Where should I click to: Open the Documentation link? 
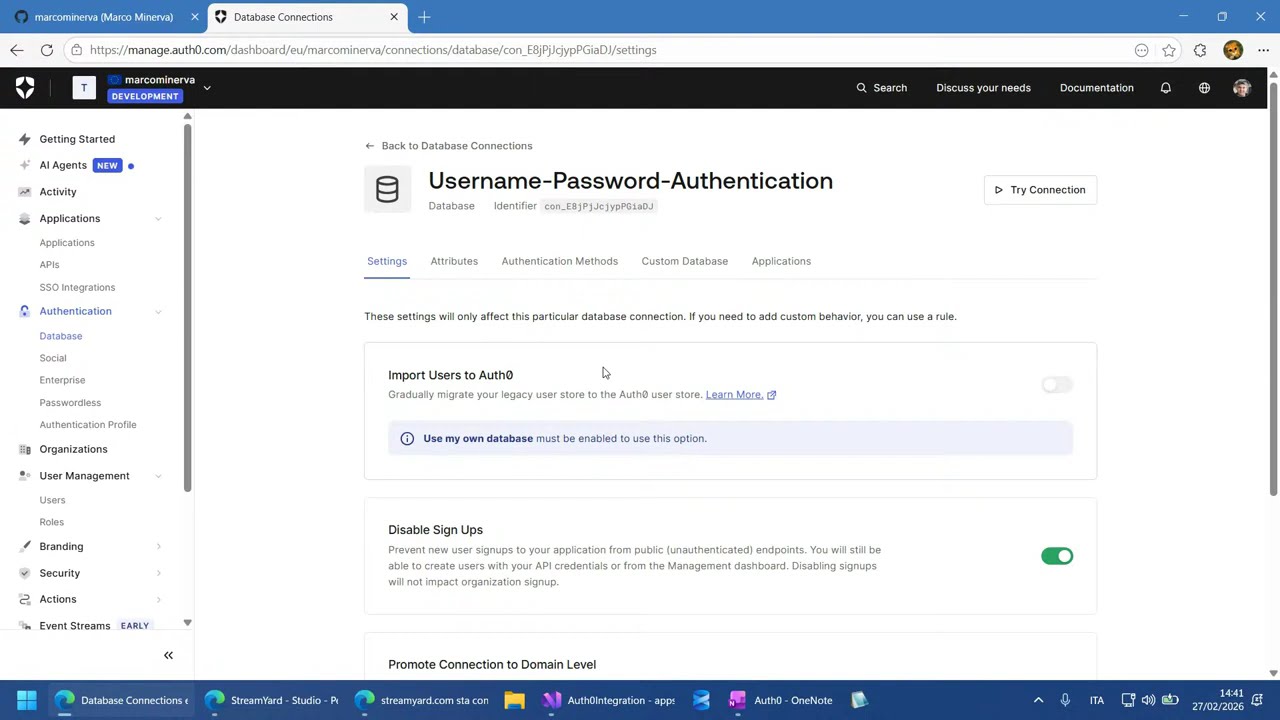(1096, 88)
